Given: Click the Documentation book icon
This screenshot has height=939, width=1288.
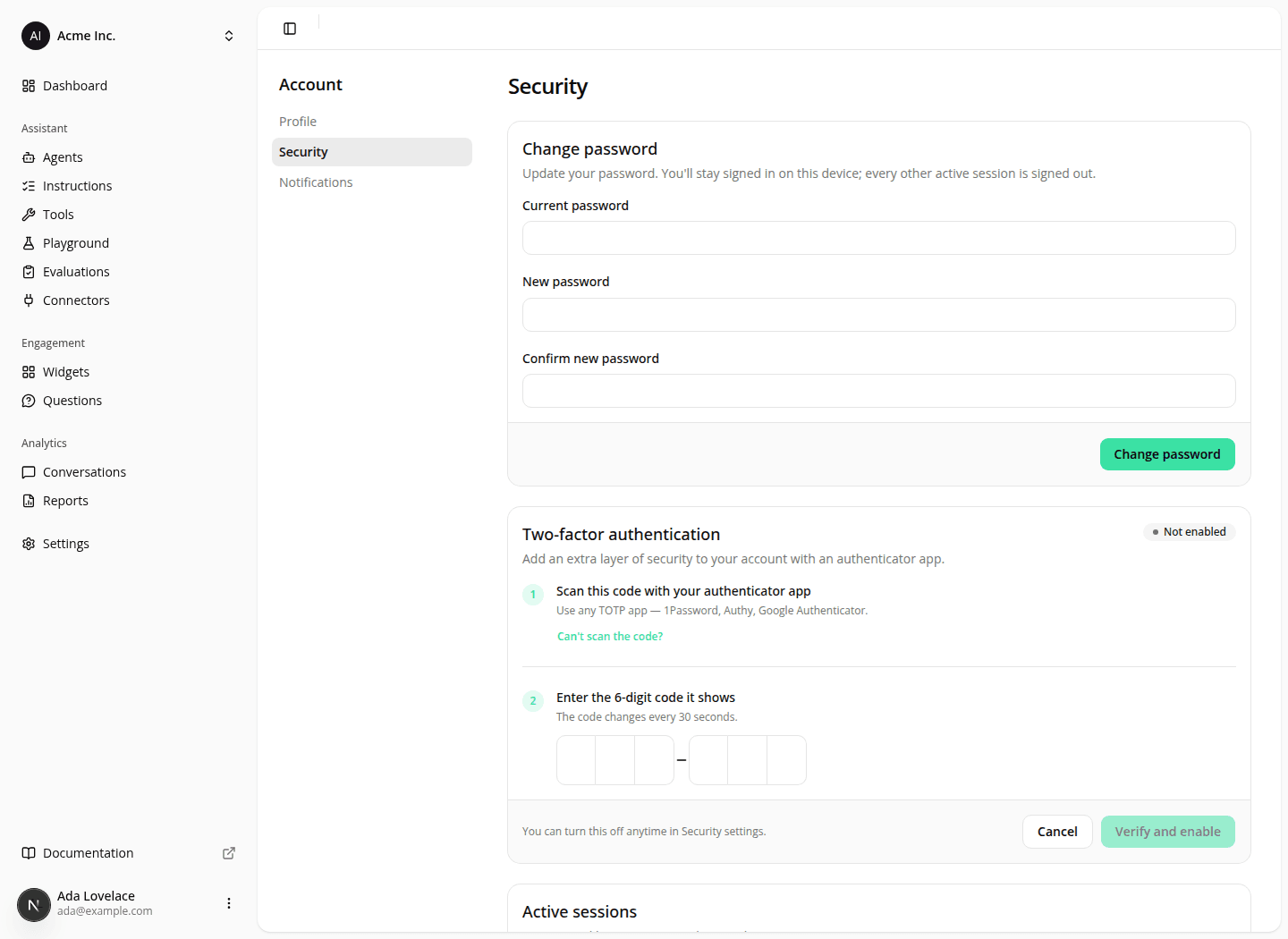Looking at the screenshot, I should (29, 853).
